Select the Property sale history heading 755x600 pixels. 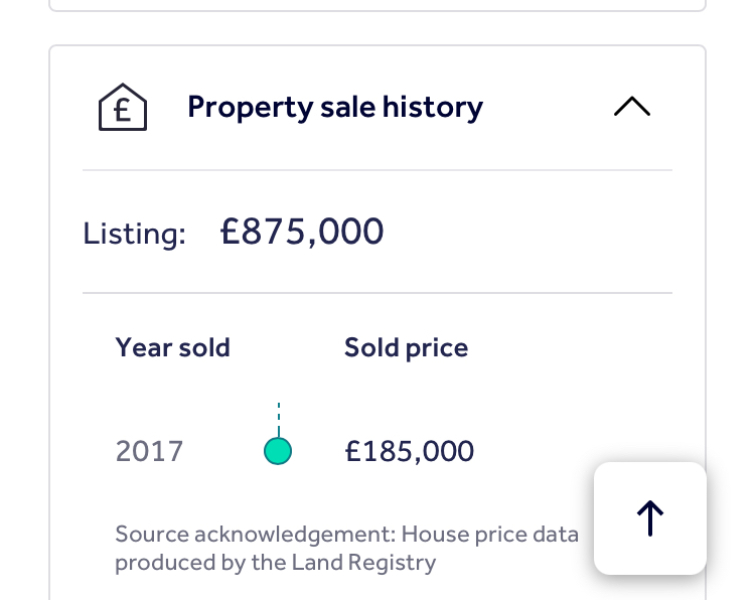(335, 107)
